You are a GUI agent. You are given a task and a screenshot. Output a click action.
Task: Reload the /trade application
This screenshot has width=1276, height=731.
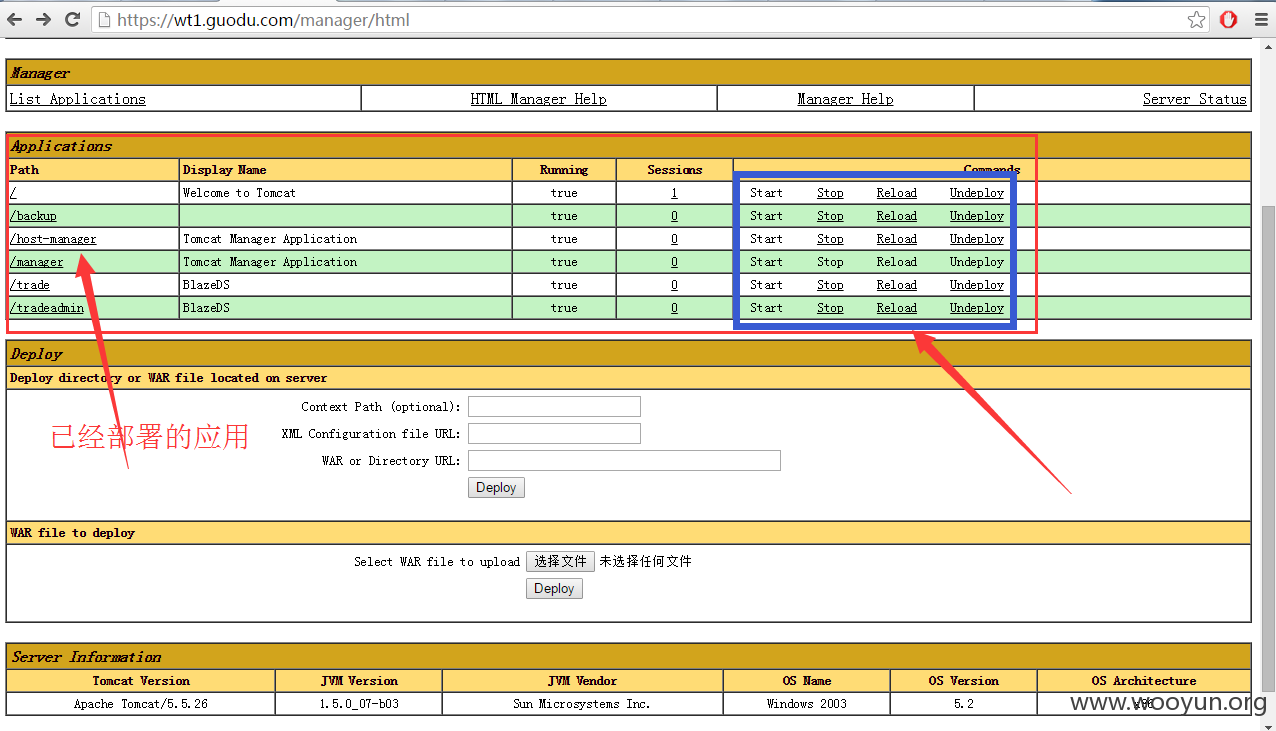897,285
